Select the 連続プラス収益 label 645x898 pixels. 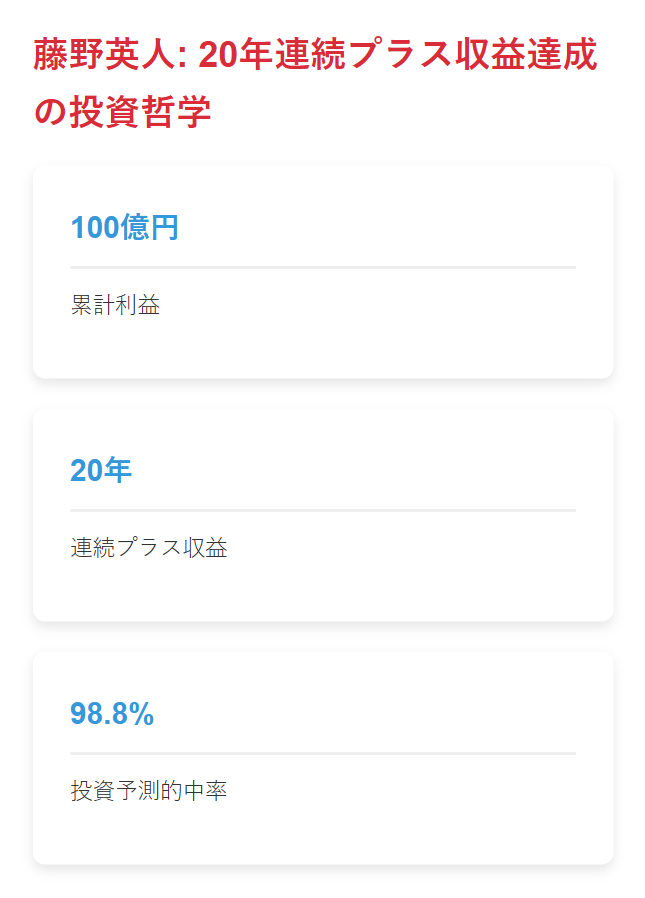point(149,548)
